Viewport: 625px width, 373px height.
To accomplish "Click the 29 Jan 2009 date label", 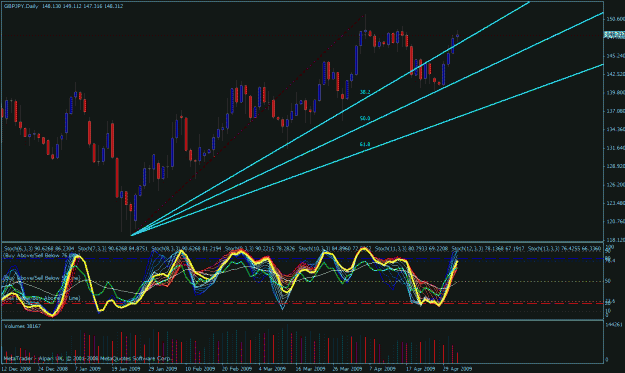I will [163, 369].
